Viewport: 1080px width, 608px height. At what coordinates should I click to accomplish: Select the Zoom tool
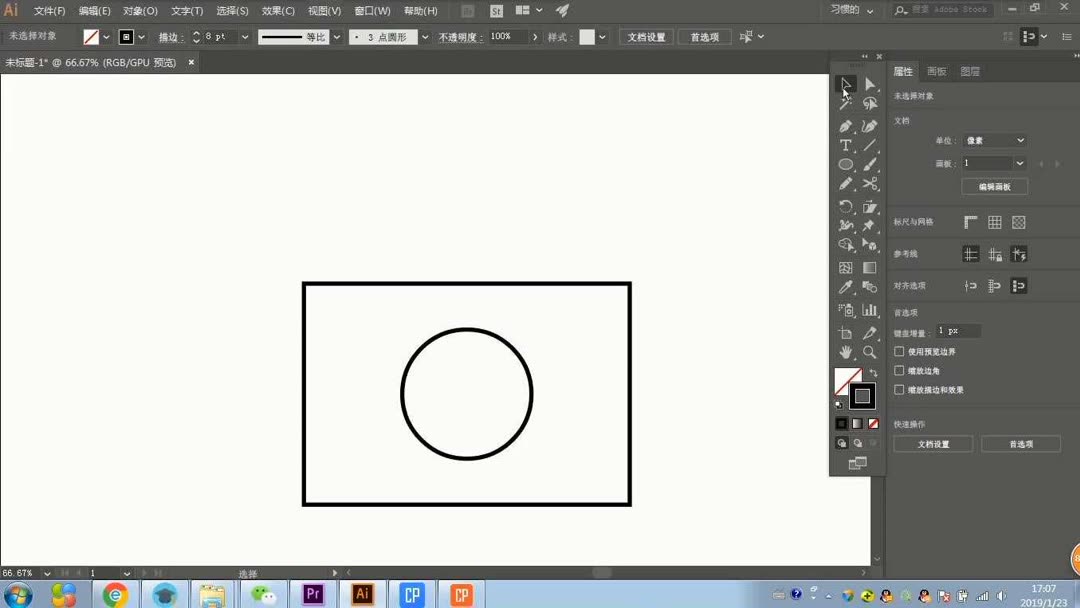click(868, 352)
